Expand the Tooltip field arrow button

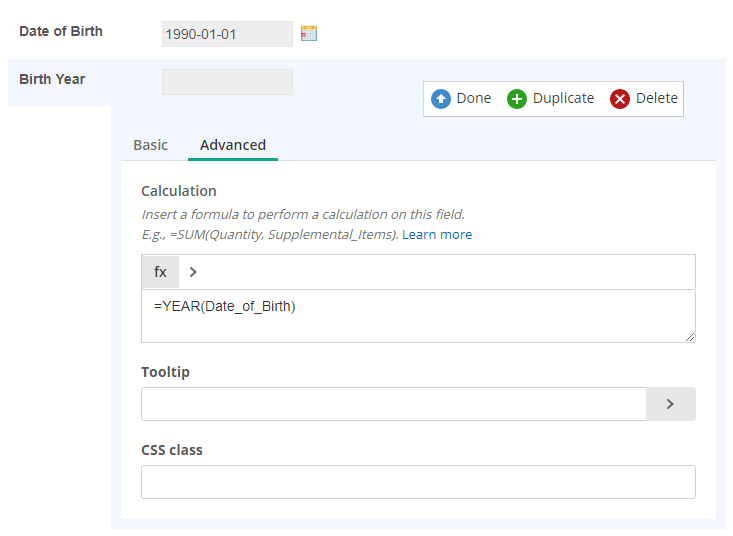(670, 404)
